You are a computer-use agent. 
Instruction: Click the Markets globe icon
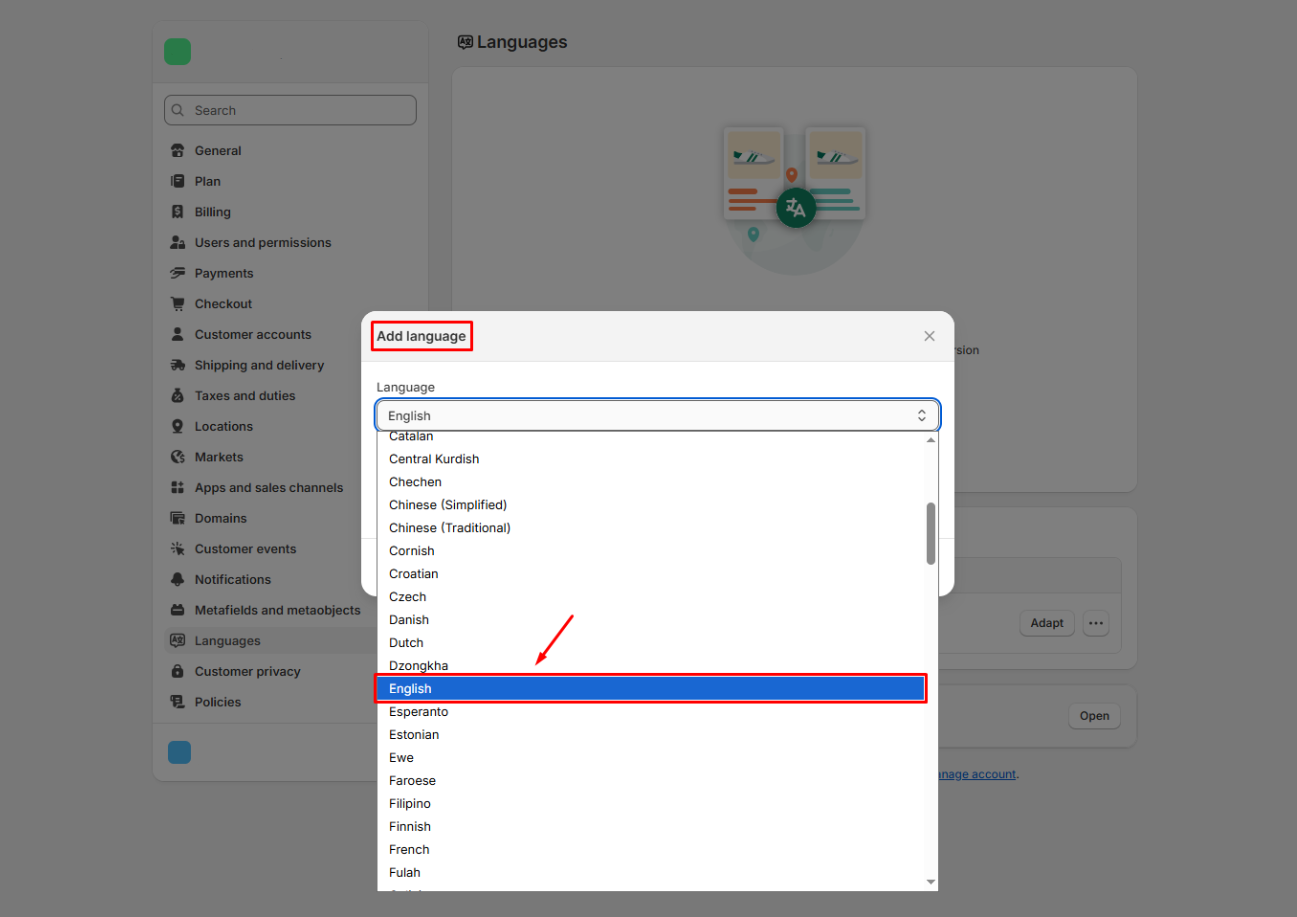pyautogui.click(x=178, y=457)
